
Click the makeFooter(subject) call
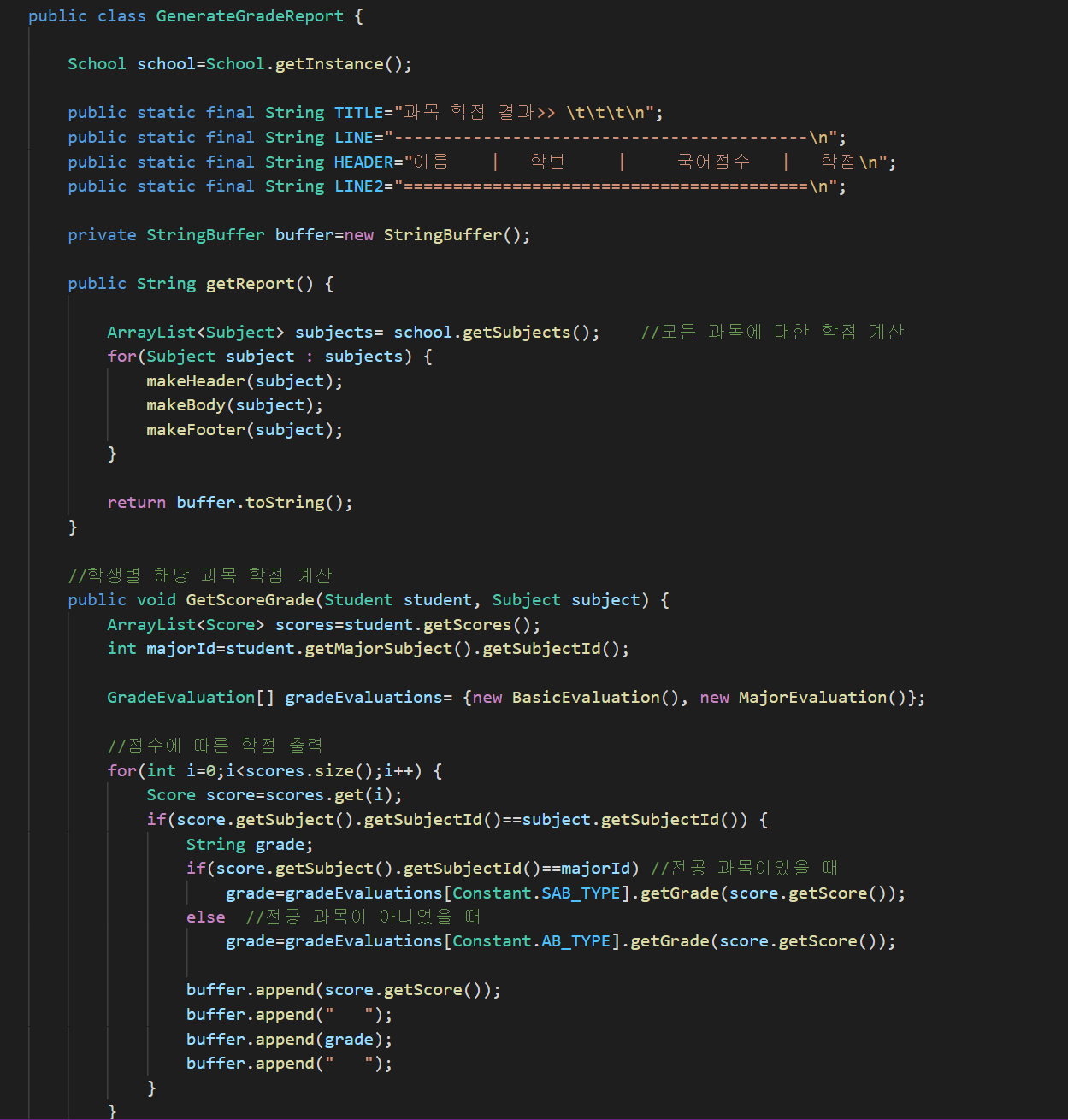(245, 430)
